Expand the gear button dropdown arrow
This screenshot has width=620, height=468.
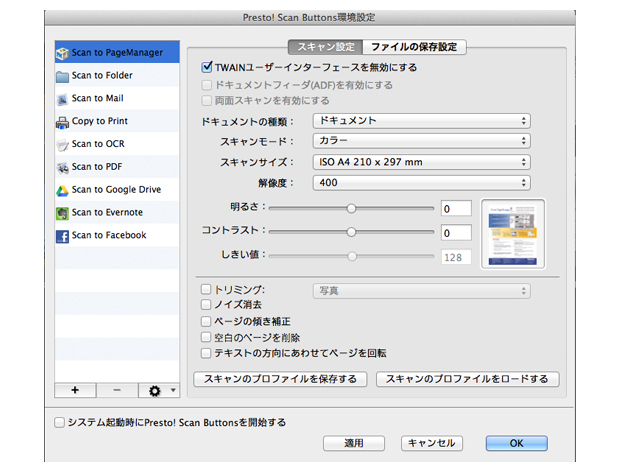click(x=173, y=390)
